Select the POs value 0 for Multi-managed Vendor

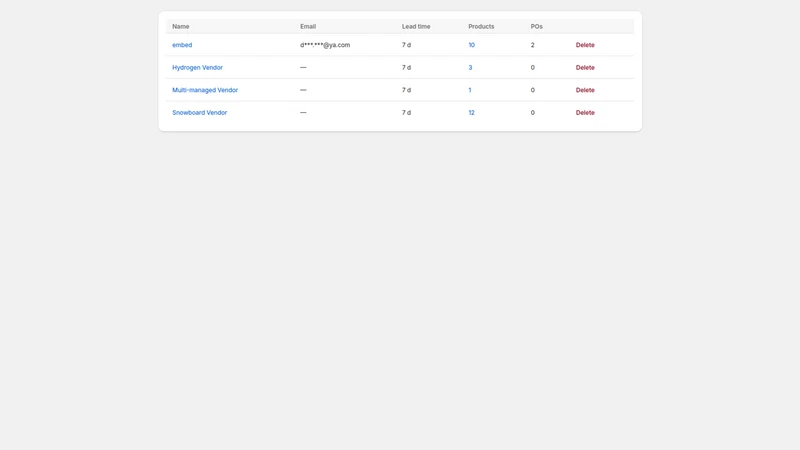[x=532, y=90]
